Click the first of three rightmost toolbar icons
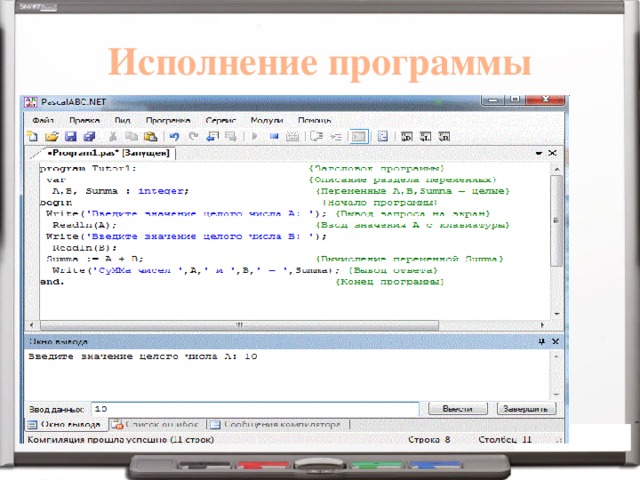This screenshot has height=480, width=640. [407, 136]
